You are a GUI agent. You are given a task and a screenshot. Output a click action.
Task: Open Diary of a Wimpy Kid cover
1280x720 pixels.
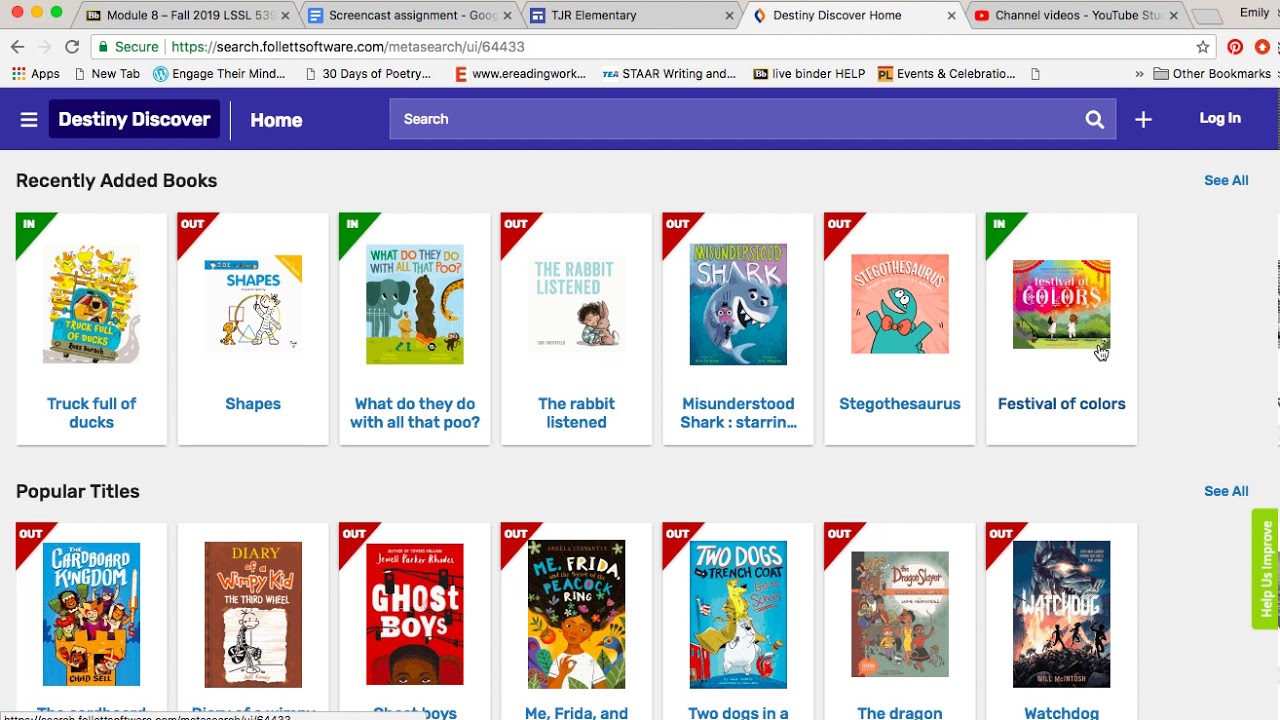point(253,614)
